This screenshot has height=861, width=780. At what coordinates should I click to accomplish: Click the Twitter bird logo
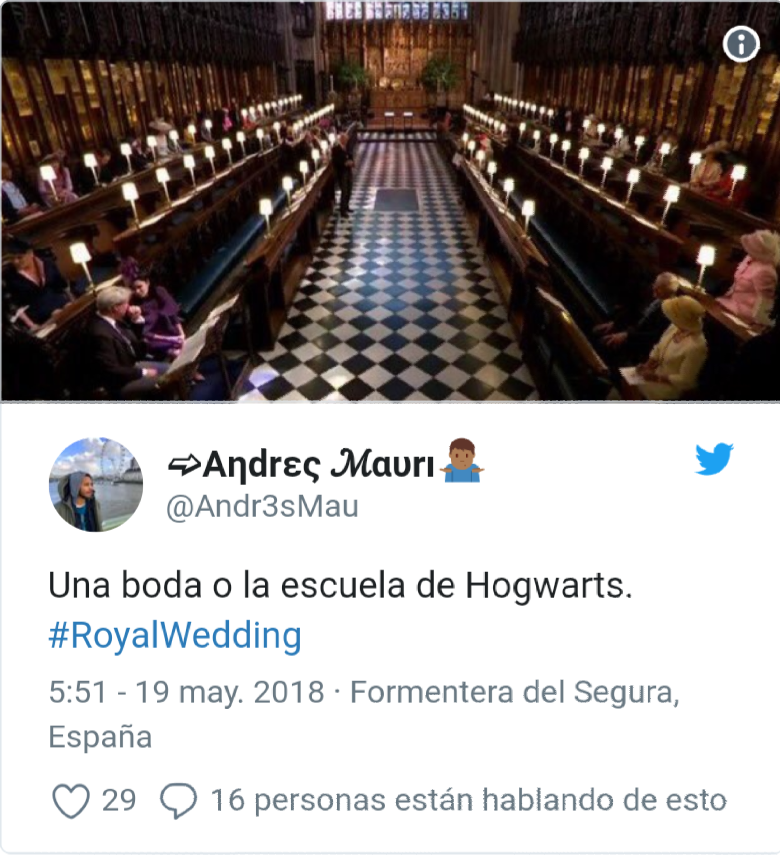[x=714, y=459]
